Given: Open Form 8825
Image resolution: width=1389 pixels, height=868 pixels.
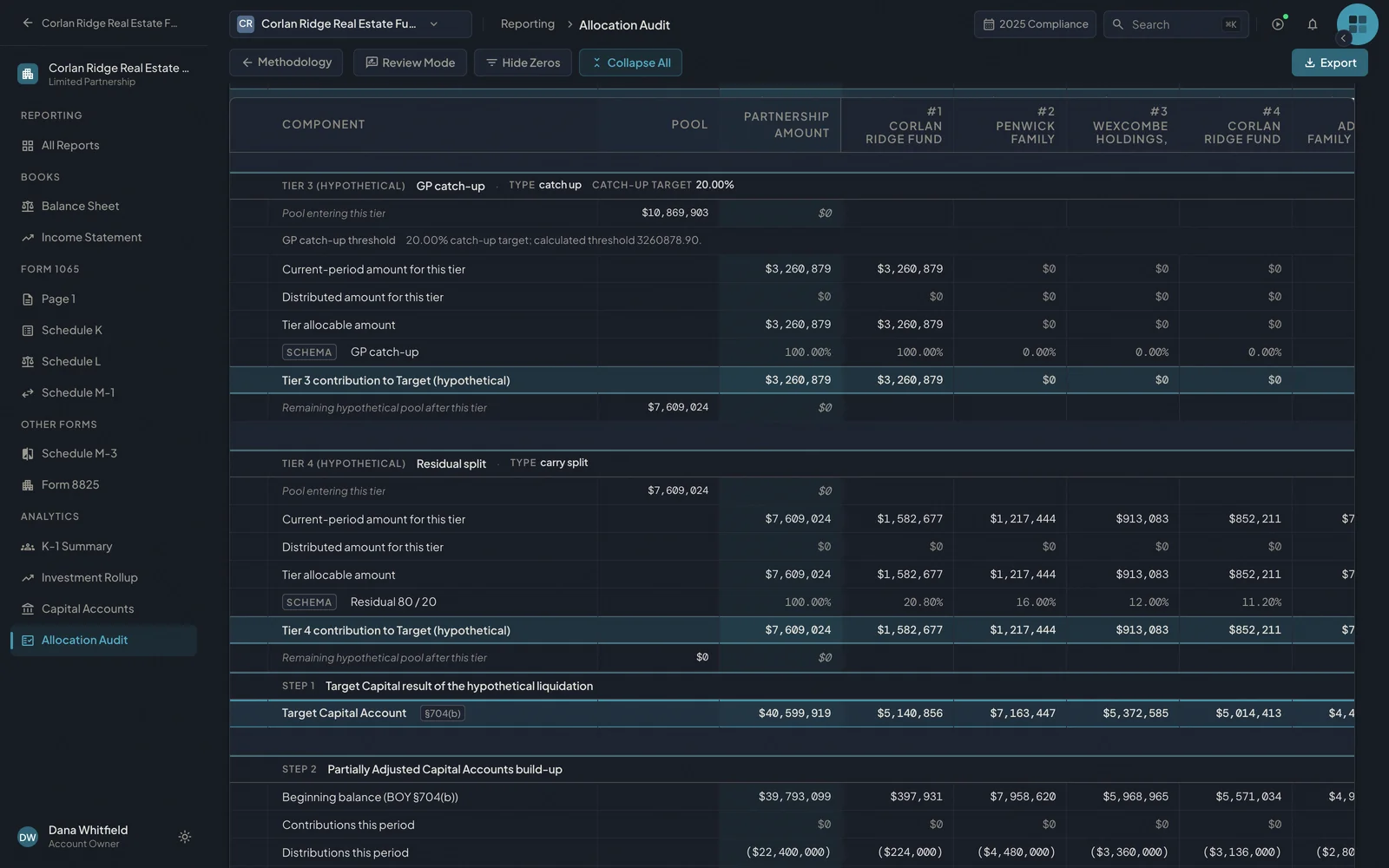Looking at the screenshot, I should click(x=104, y=484).
